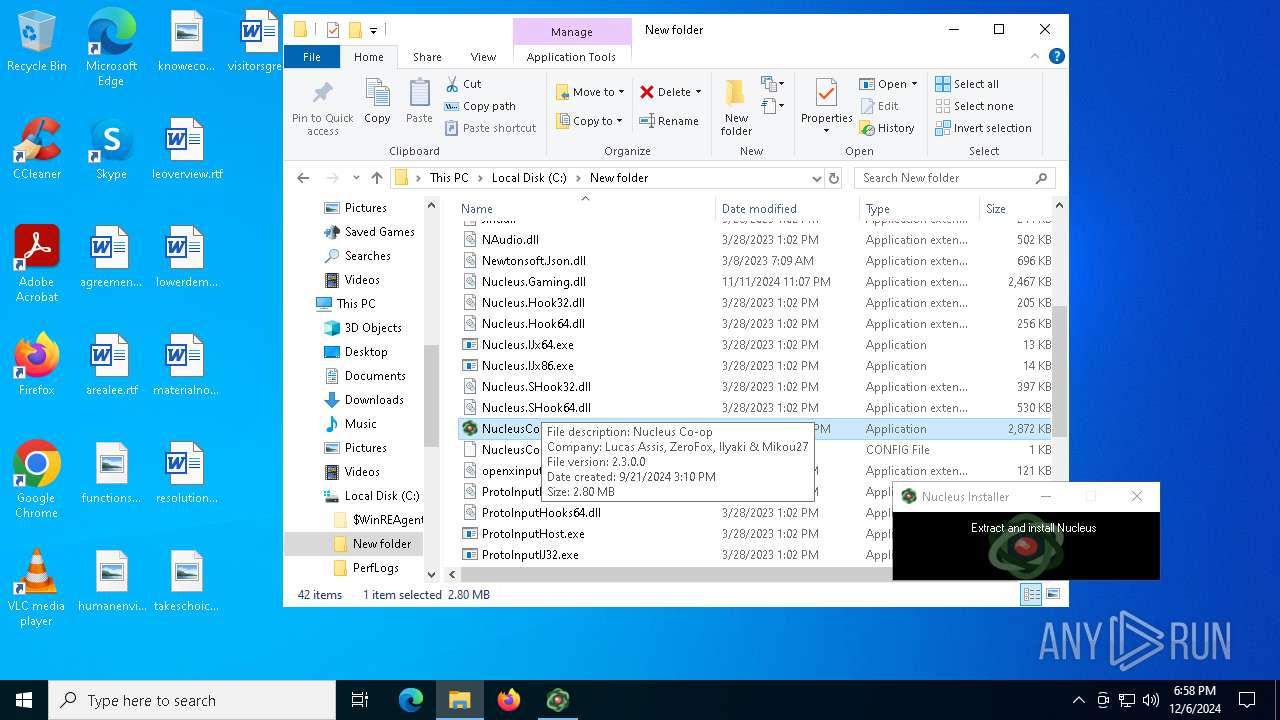Image resolution: width=1280 pixels, height=720 pixels.
Task: Switch to details view button
Action: (1031, 594)
